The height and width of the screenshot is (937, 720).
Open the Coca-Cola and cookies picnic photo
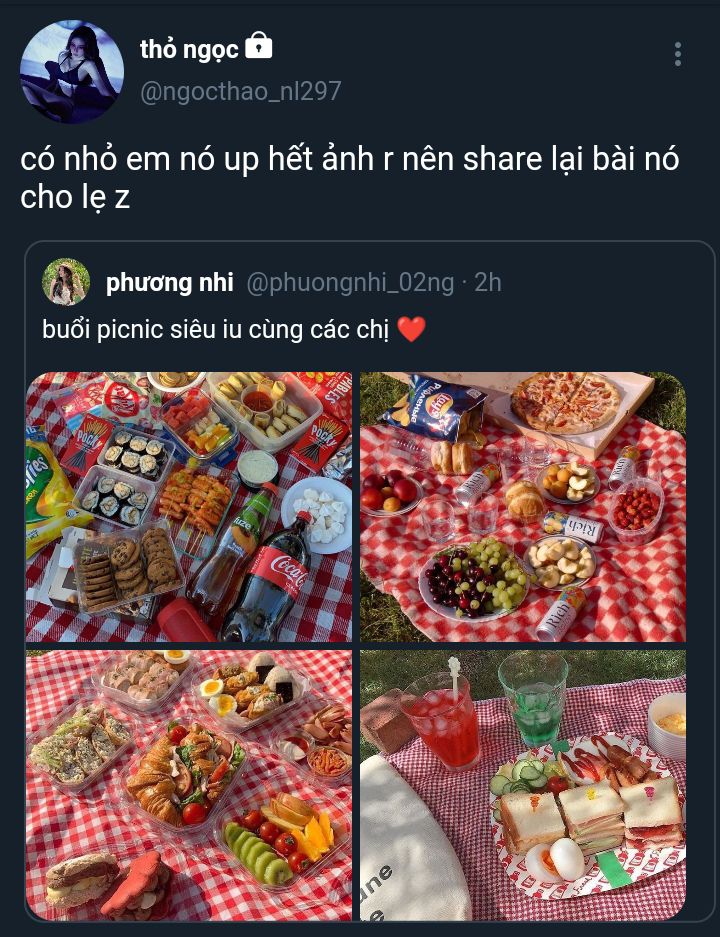click(189, 507)
